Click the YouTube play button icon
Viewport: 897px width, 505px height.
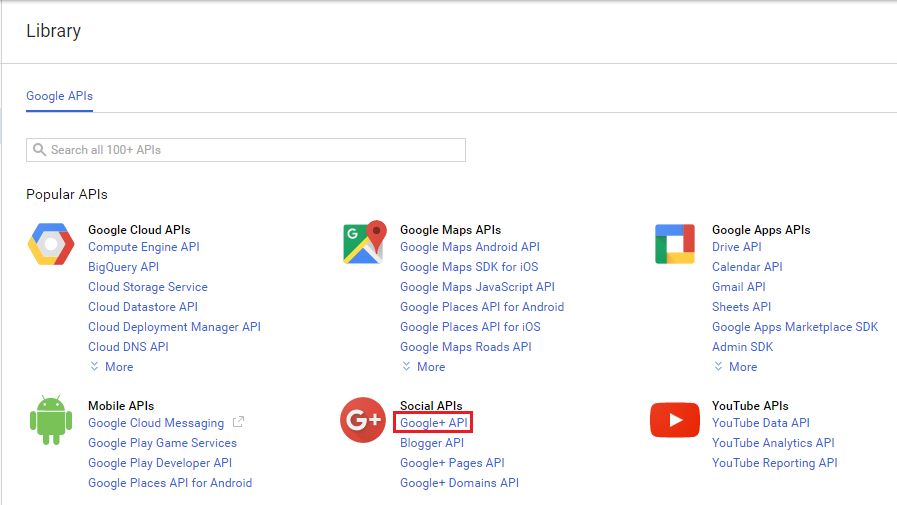(675, 420)
